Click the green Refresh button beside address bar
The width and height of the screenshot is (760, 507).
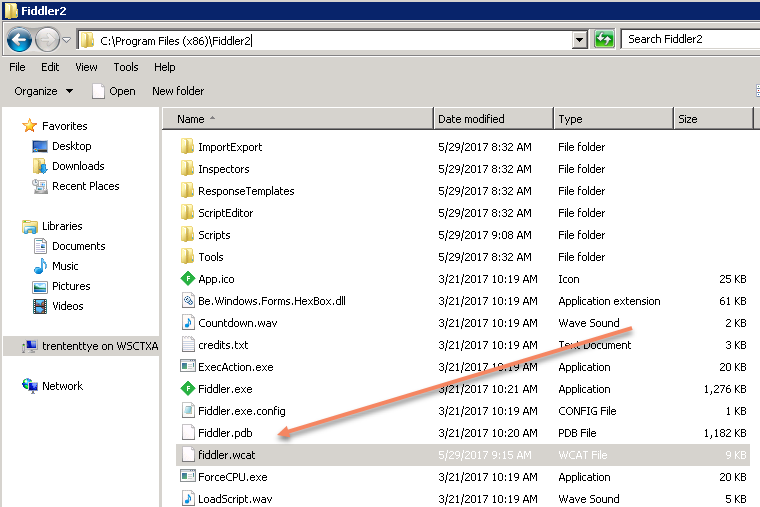(x=604, y=39)
